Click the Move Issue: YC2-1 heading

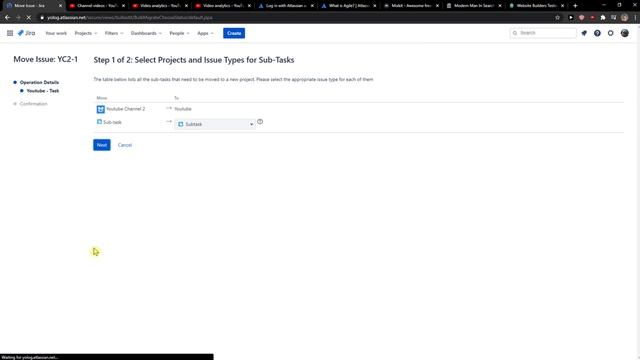pos(46,59)
